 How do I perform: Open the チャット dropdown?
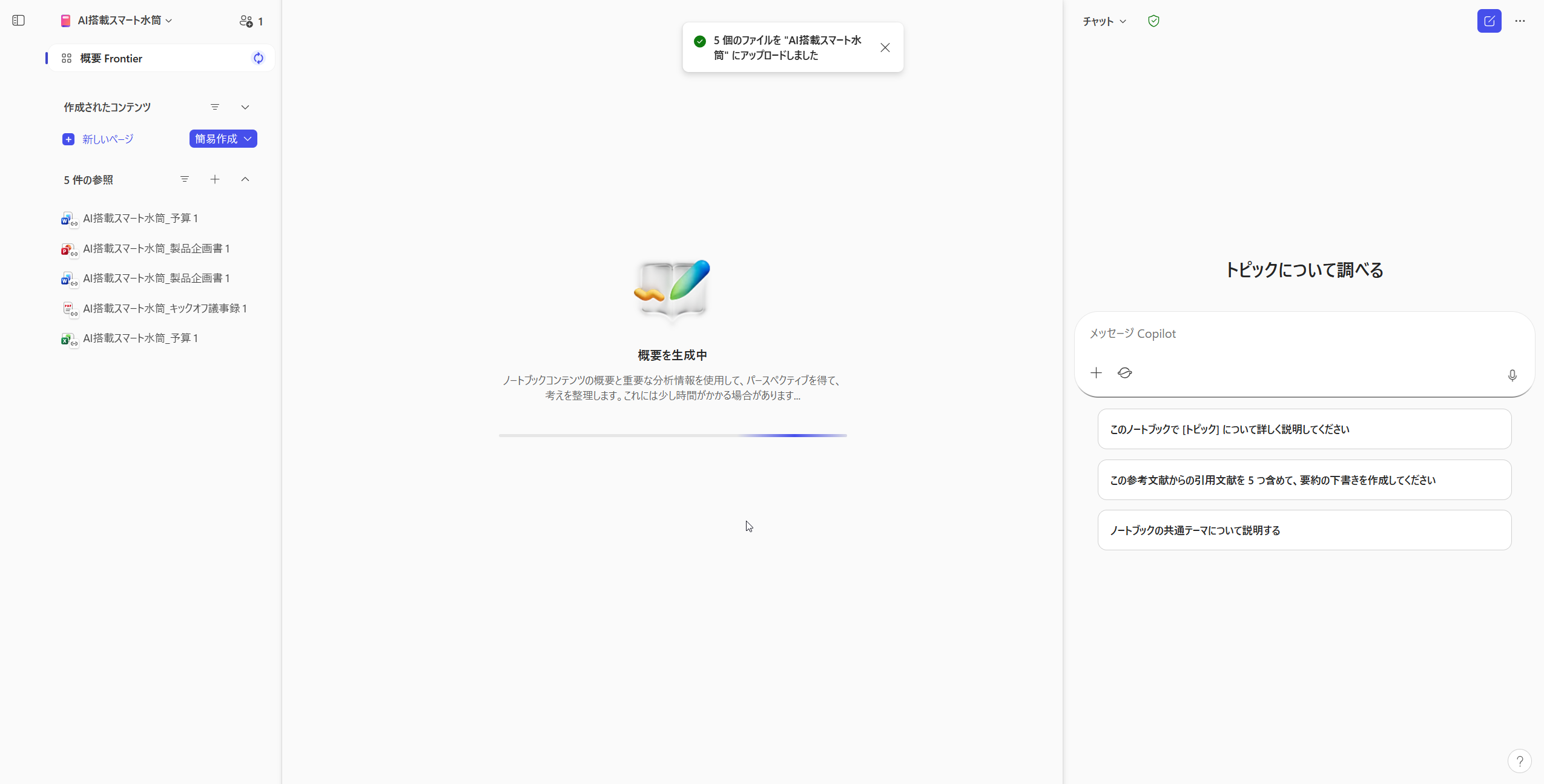pyautogui.click(x=1102, y=21)
